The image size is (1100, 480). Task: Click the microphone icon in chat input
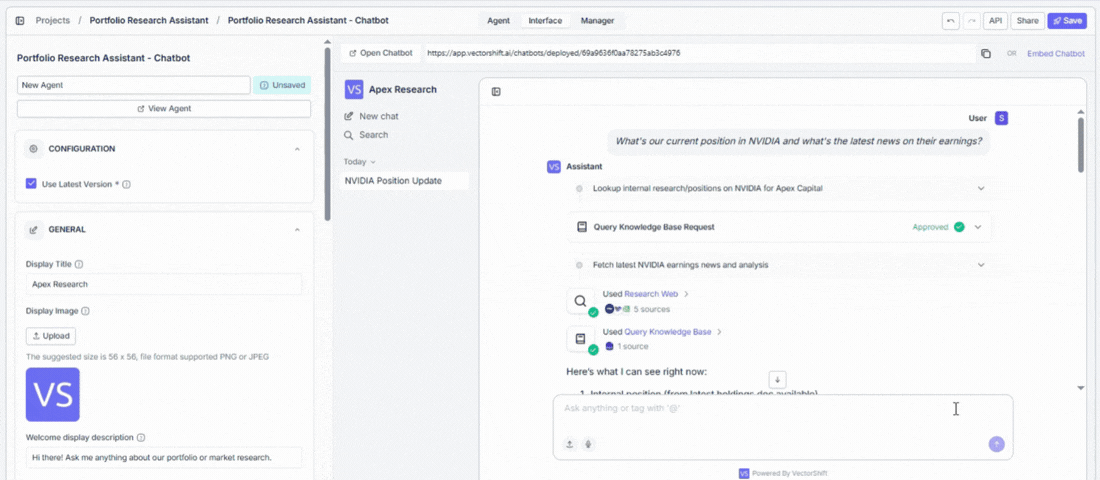coord(589,444)
